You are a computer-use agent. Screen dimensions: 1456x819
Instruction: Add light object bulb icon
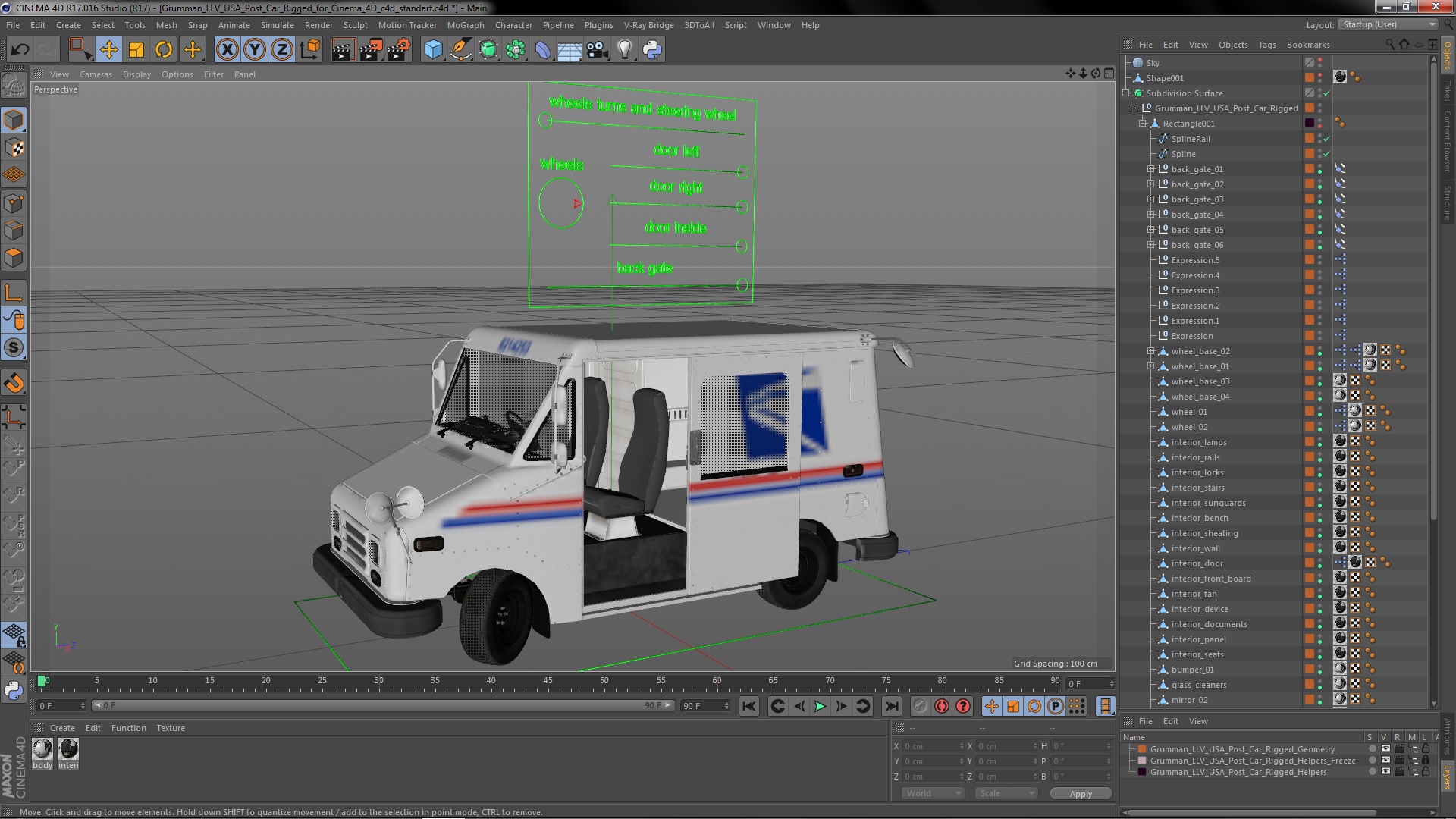point(624,50)
